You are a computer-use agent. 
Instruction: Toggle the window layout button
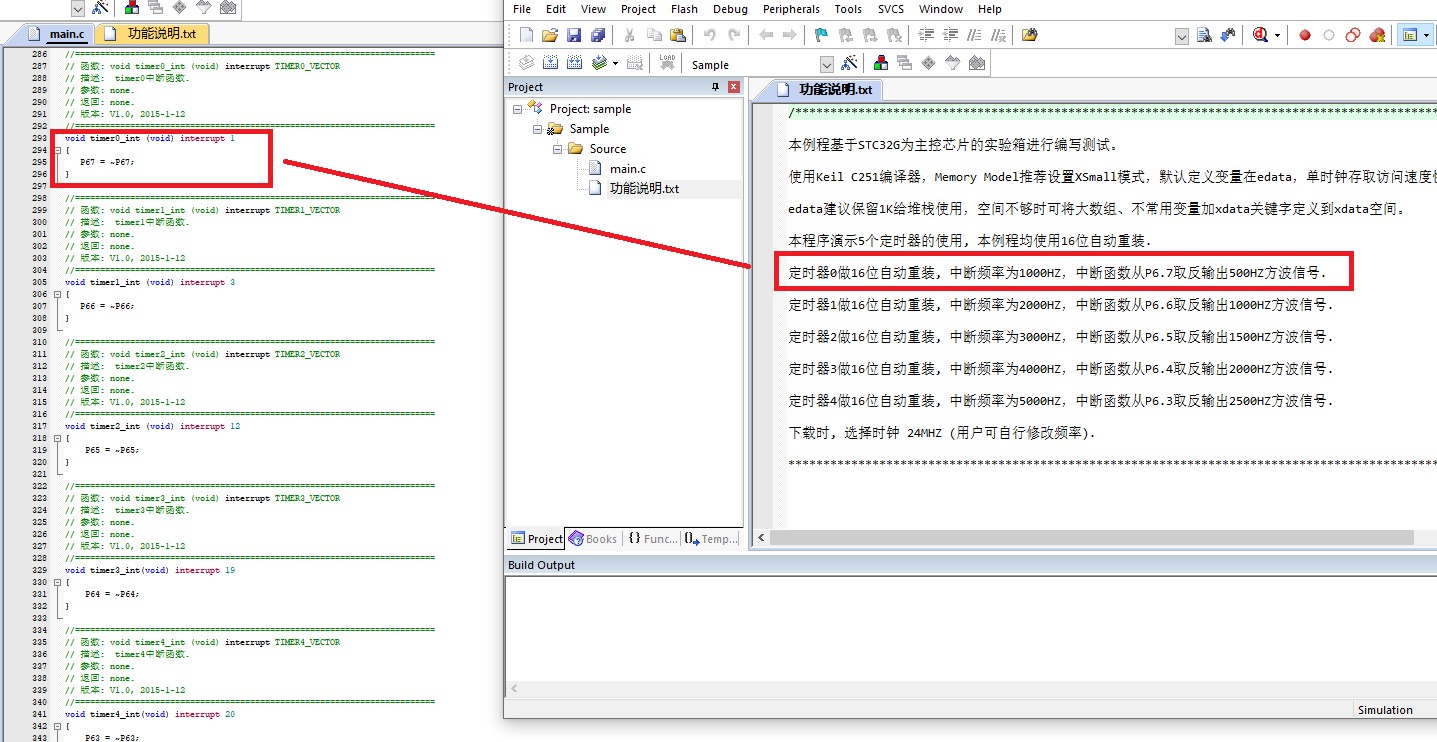(x=1410, y=35)
